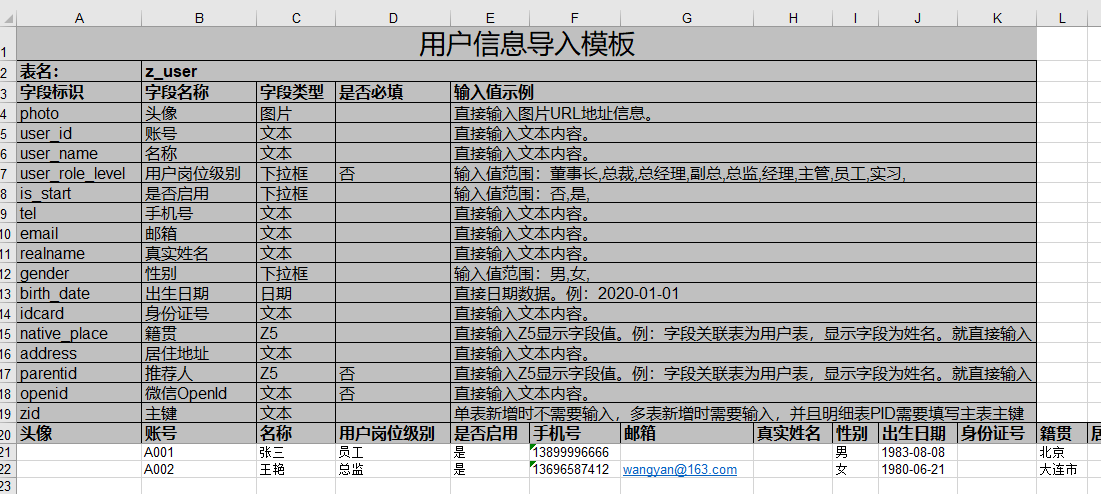Click the 出生日期 header in row 20
Screen dimensions: 1101x494
tap(917, 433)
